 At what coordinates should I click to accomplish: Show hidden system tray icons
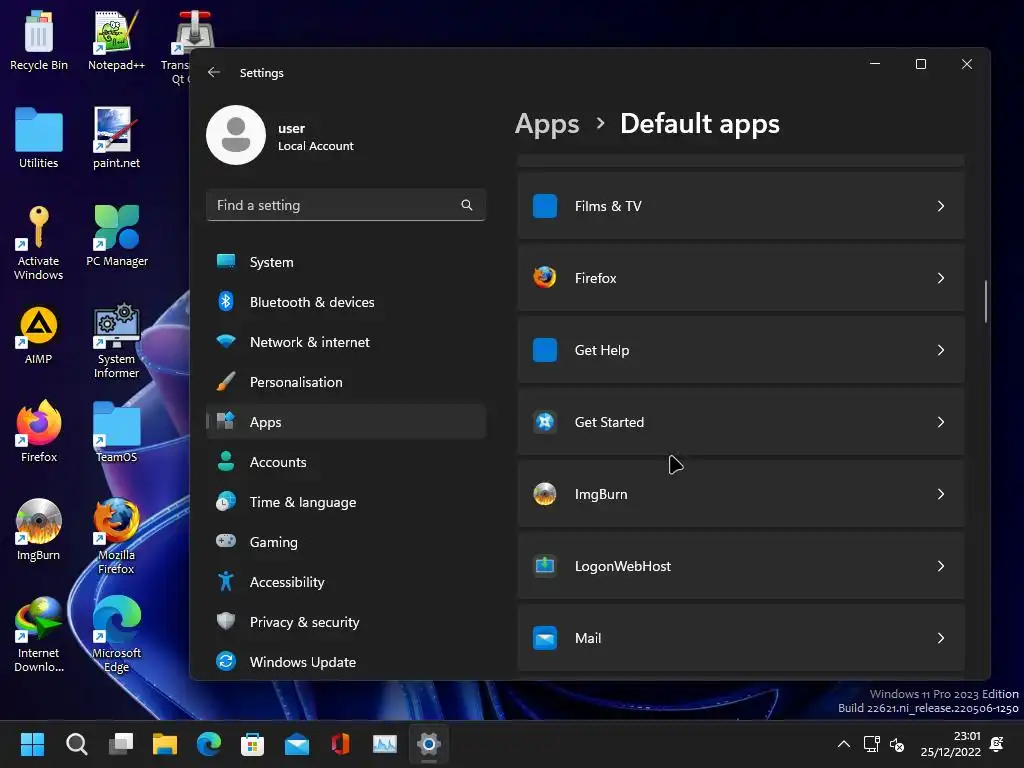844,744
